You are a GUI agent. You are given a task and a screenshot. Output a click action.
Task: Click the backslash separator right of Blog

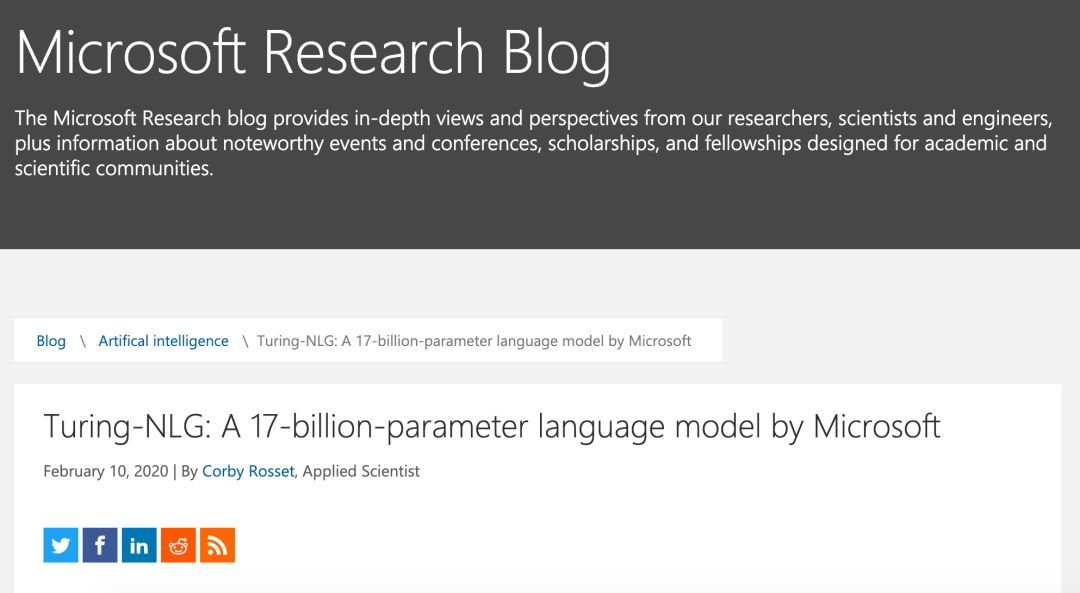coord(82,341)
